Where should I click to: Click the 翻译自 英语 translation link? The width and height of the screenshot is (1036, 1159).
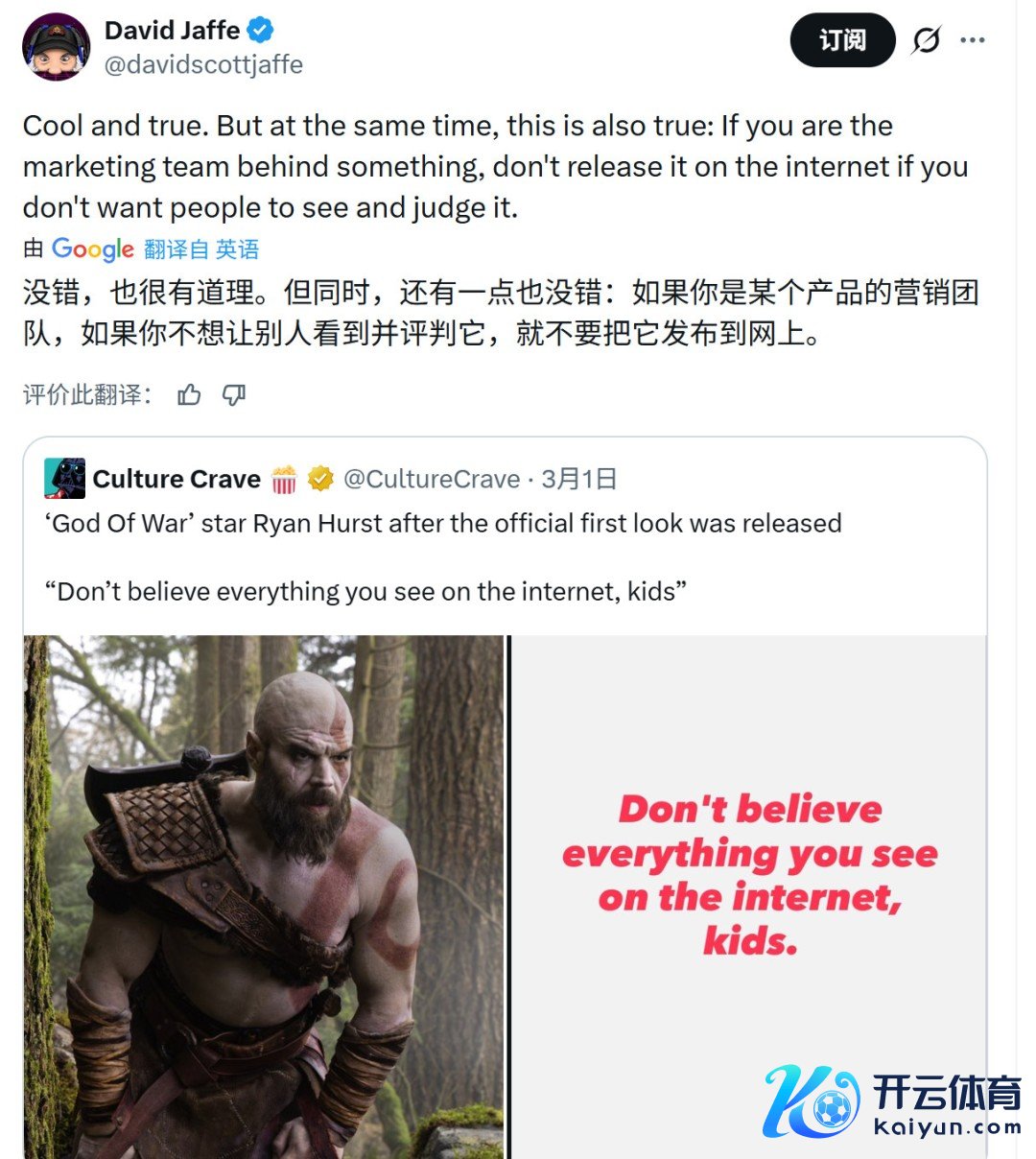(201, 249)
